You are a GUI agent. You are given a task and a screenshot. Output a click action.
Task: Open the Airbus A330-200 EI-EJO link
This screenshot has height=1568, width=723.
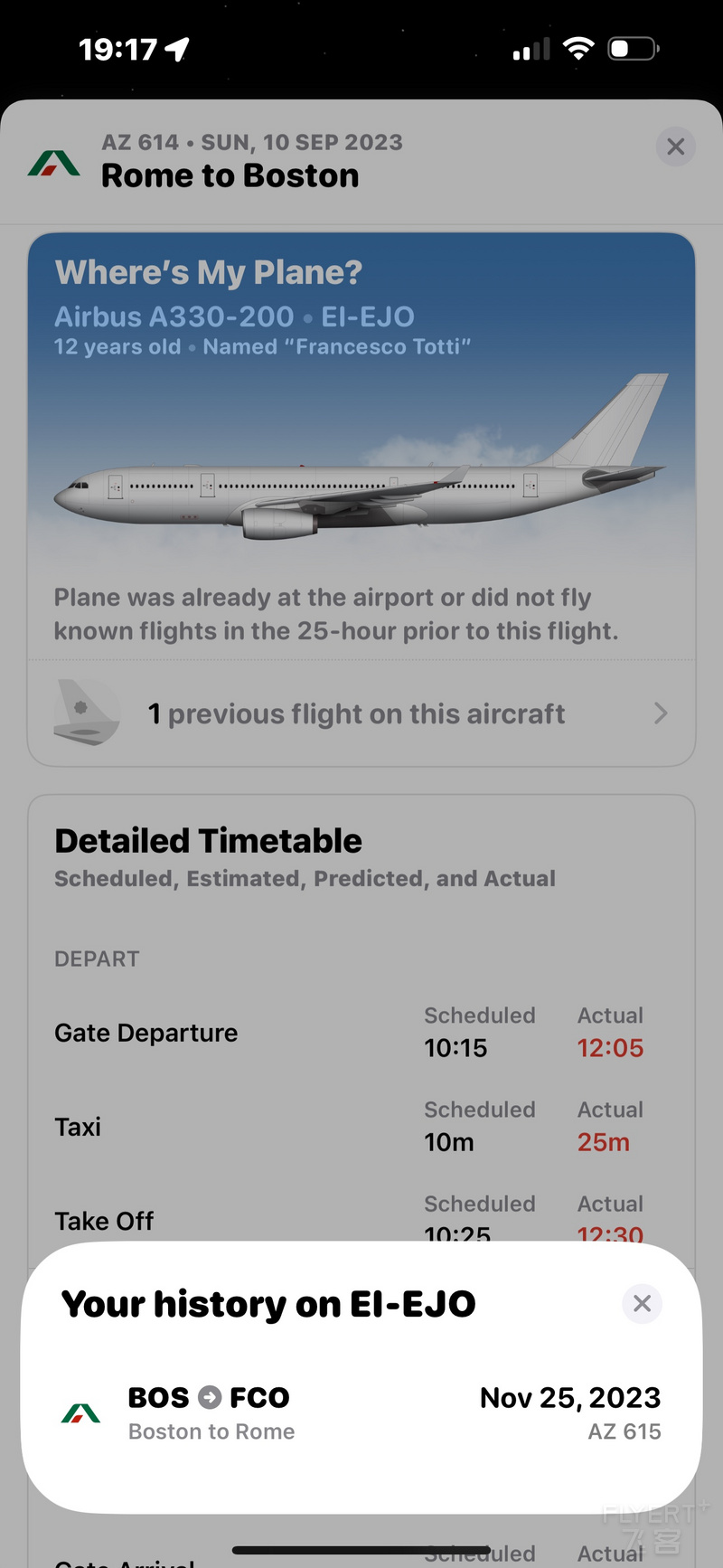[234, 316]
